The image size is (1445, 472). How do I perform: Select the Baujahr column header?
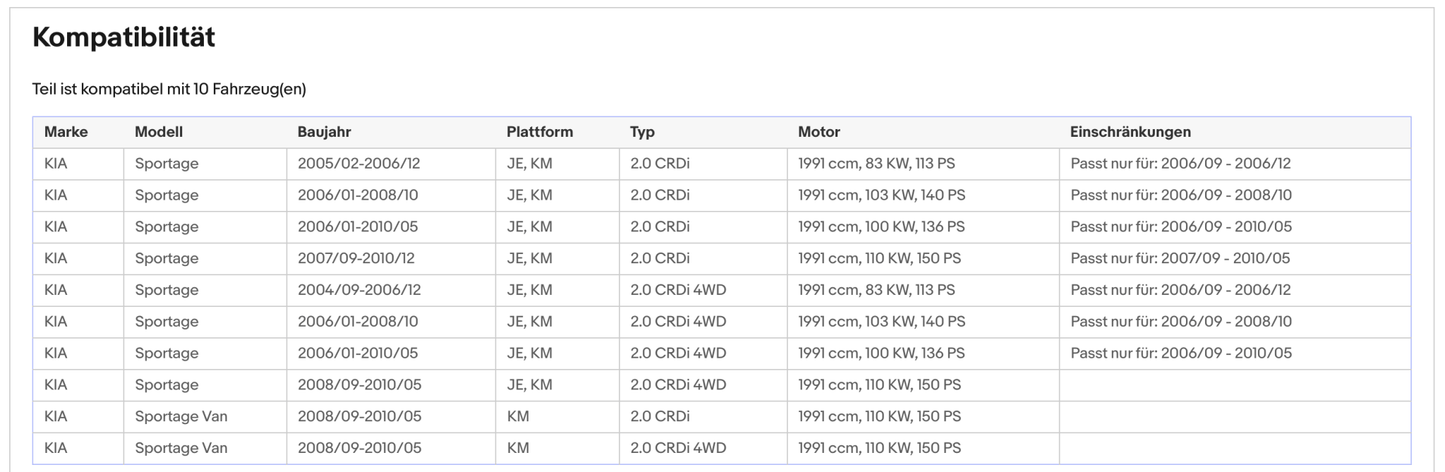324,132
